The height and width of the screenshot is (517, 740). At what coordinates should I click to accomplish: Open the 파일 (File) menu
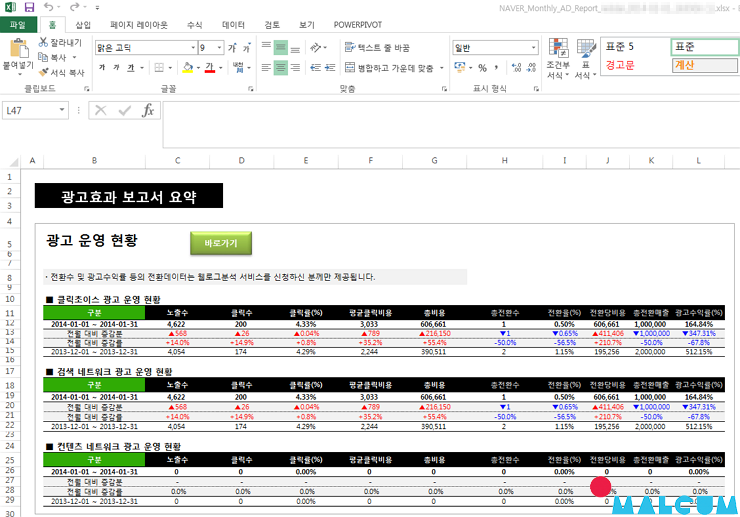pos(18,24)
